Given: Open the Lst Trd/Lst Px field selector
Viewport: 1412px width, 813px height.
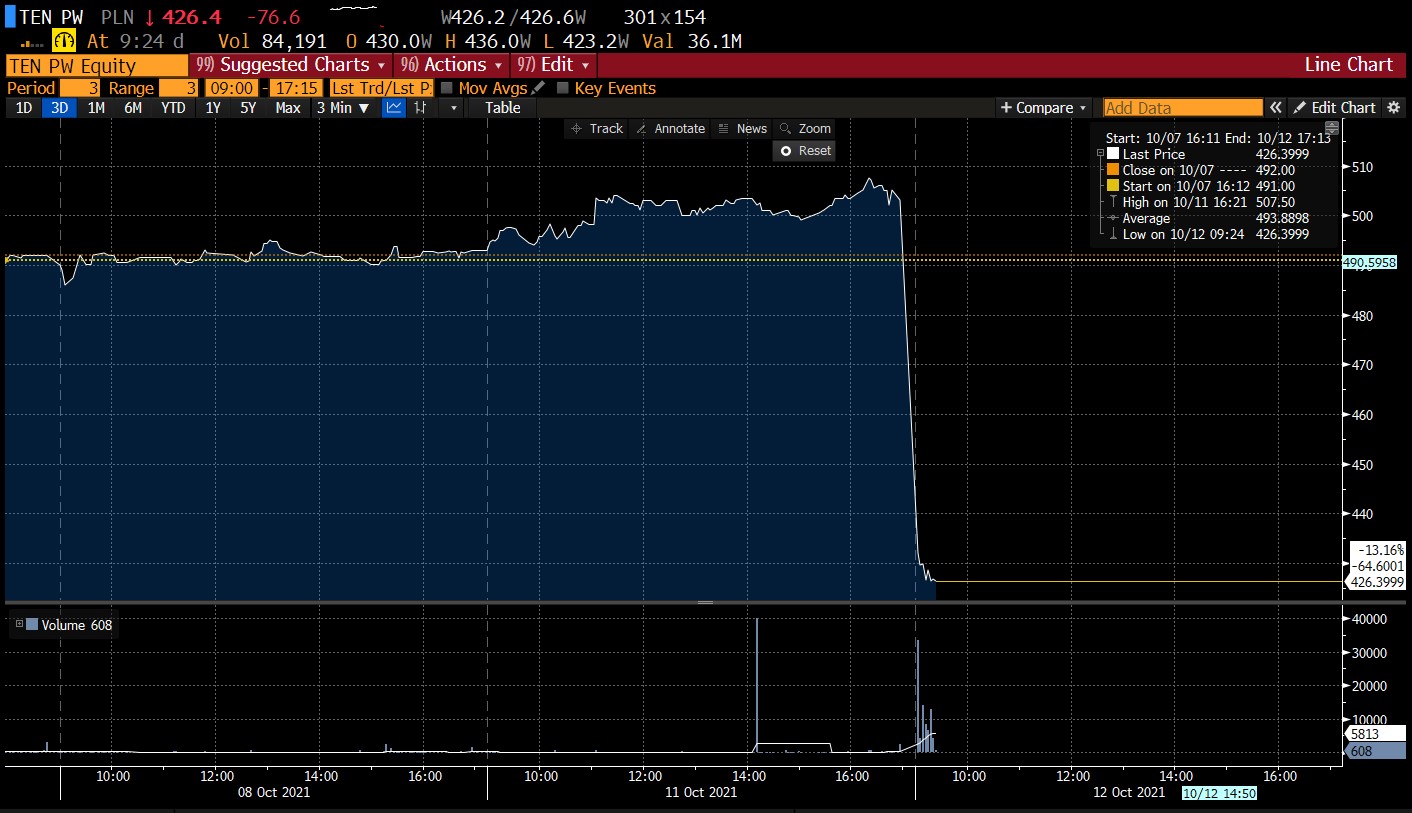Looking at the screenshot, I should tap(382, 88).
